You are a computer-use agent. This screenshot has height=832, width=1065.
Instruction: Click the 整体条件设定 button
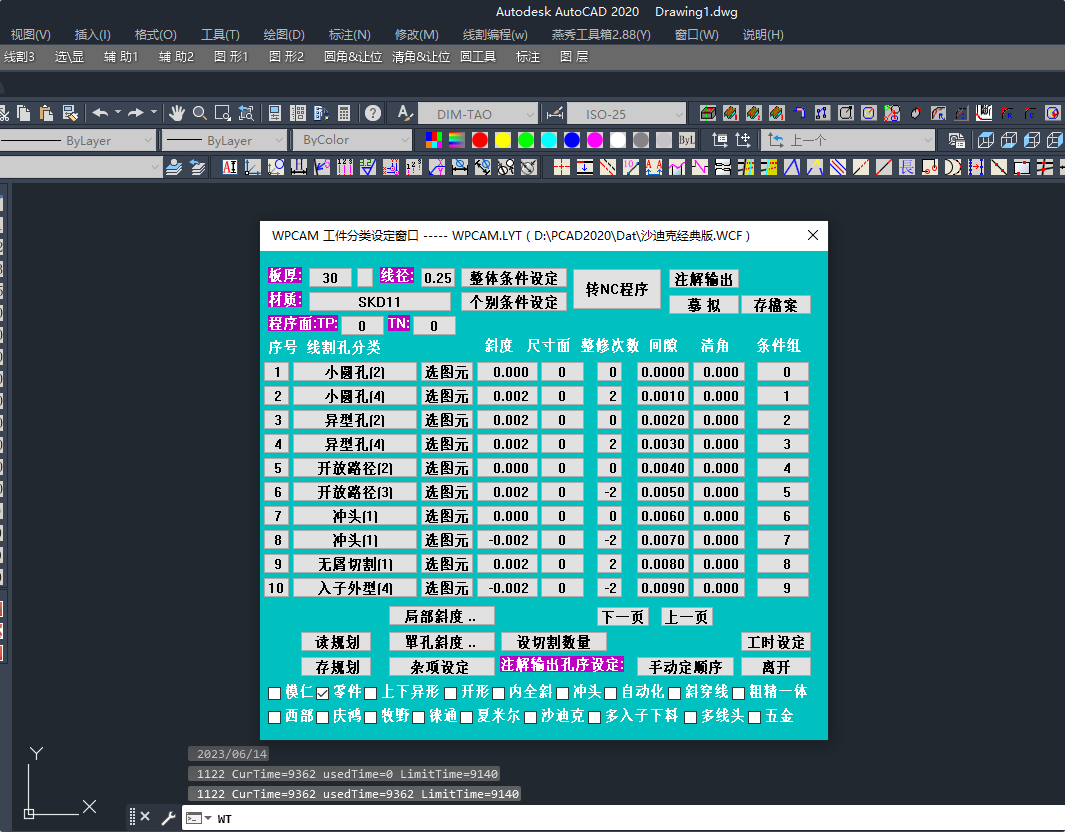(x=513, y=278)
